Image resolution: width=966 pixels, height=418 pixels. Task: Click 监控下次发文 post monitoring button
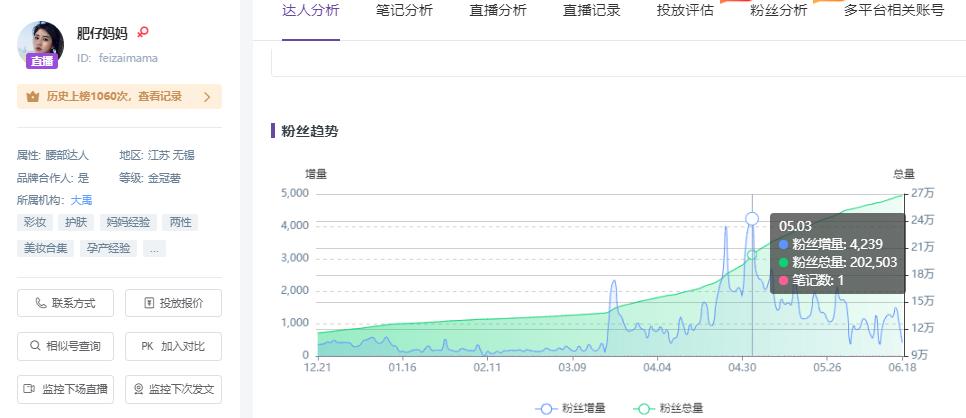[173, 389]
